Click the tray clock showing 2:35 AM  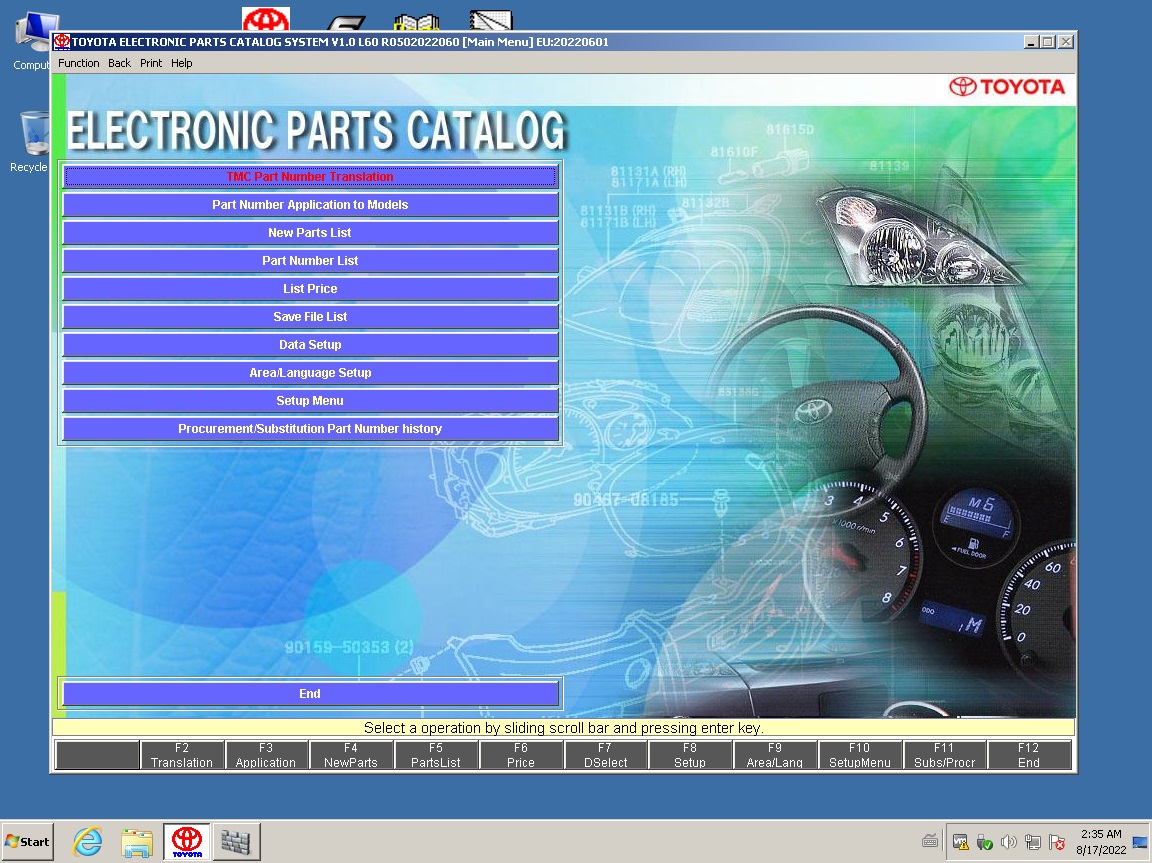(x=1101, y=842)
